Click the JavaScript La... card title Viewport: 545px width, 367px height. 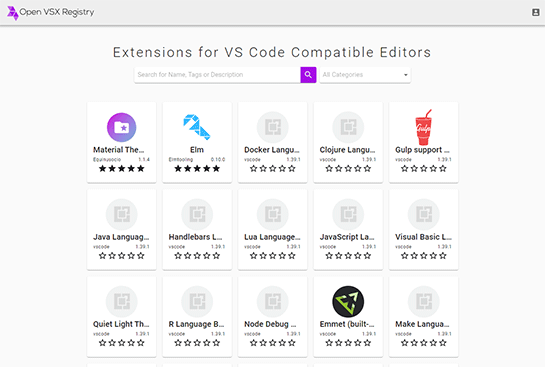click(x=347, y=237)
